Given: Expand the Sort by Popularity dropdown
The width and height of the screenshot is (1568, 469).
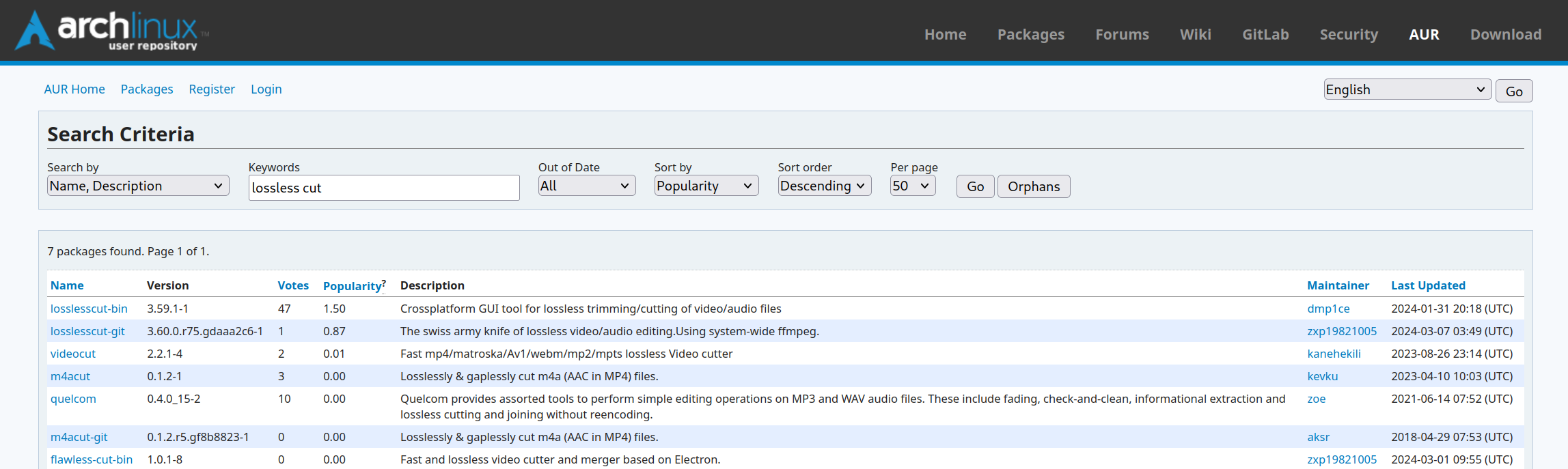Looking at the screenshot, I should coord(706,186).
